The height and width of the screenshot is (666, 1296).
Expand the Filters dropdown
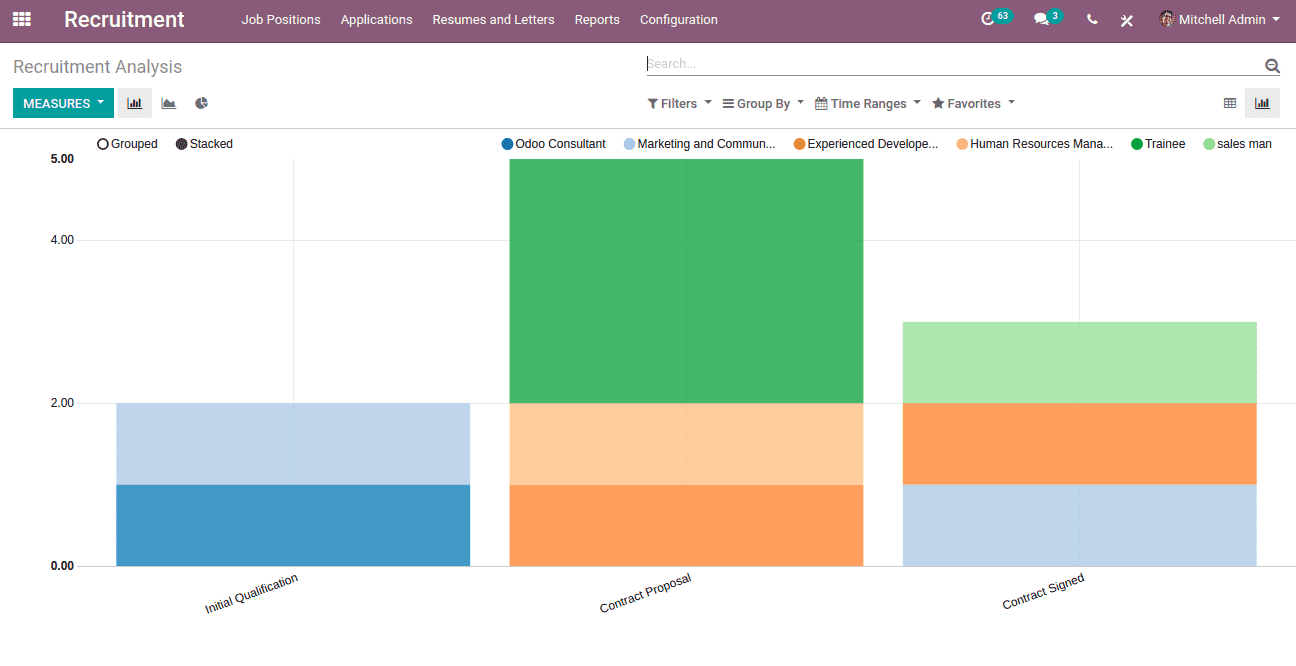pos(679,104)
